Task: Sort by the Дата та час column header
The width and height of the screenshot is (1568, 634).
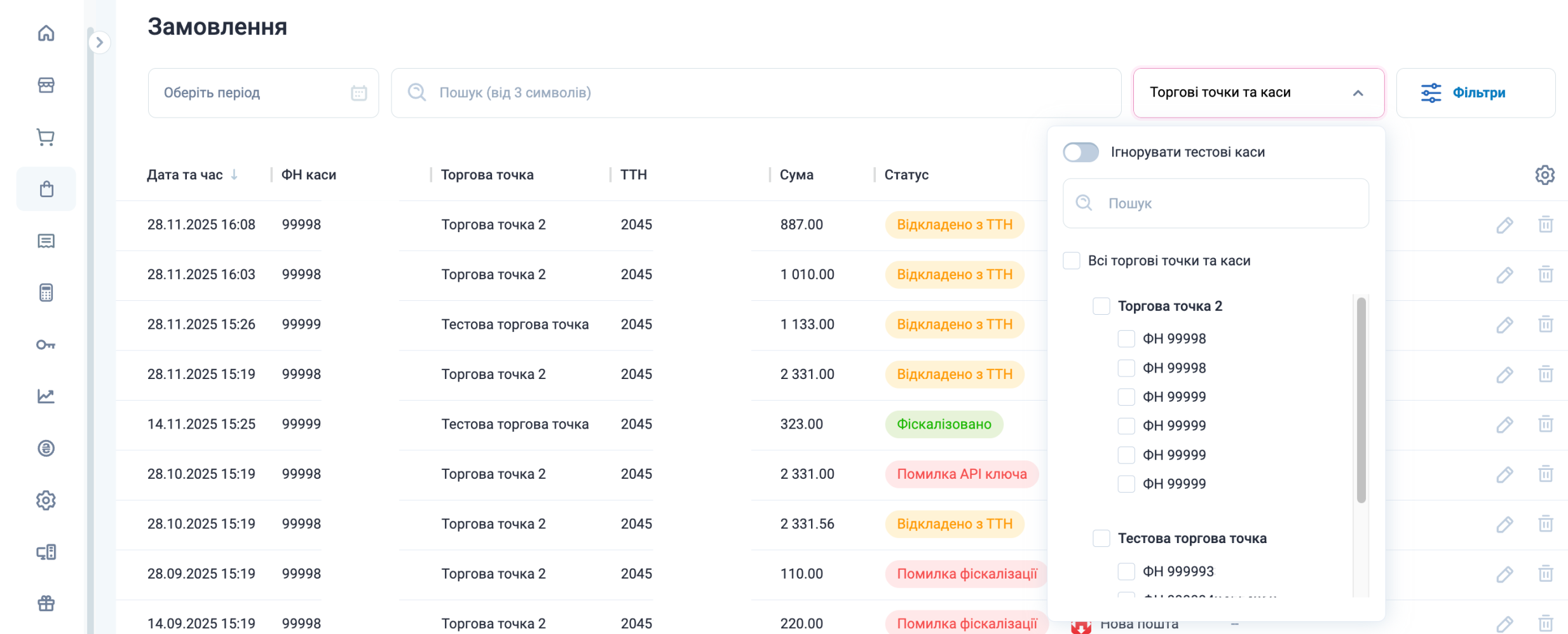Action: tap(185, 175)
